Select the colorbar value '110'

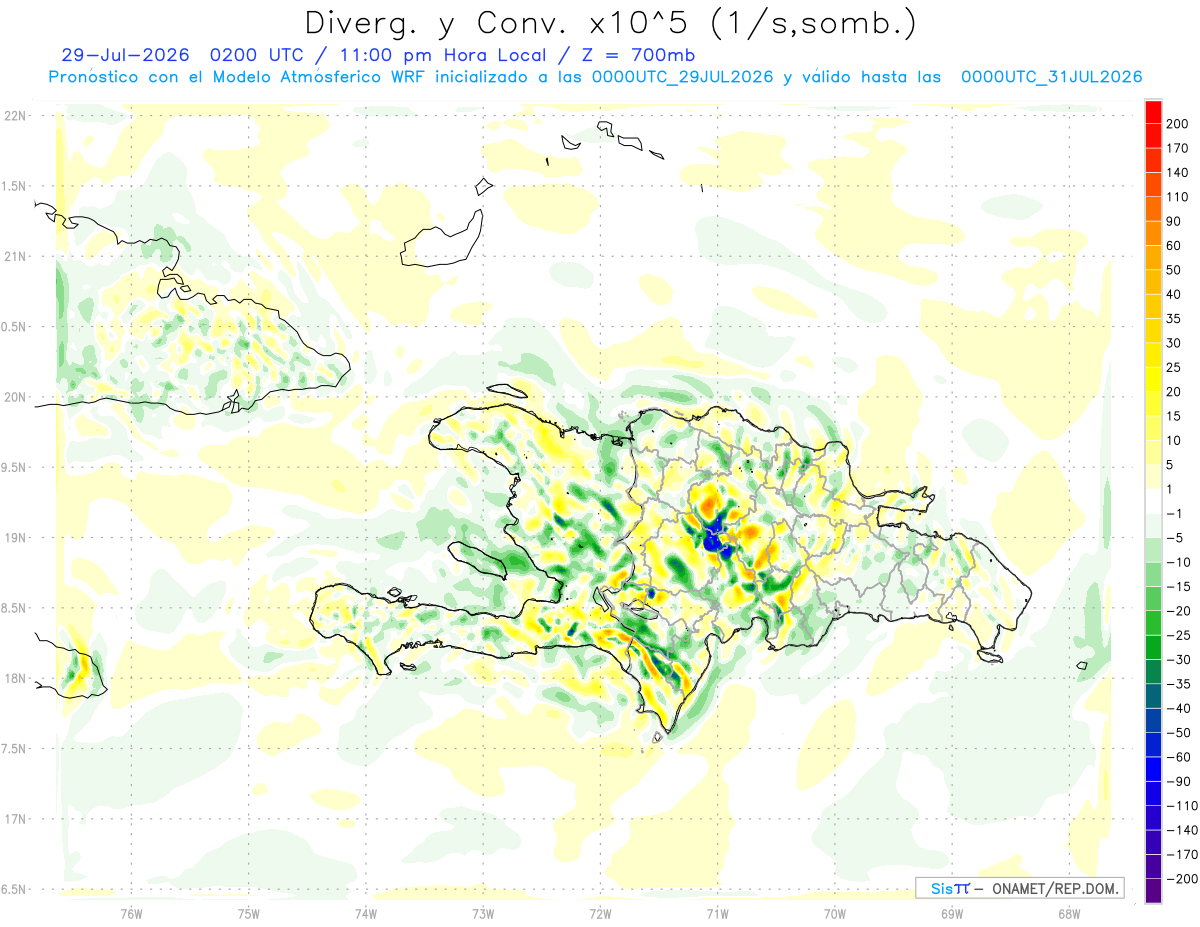click(1177, 197)
